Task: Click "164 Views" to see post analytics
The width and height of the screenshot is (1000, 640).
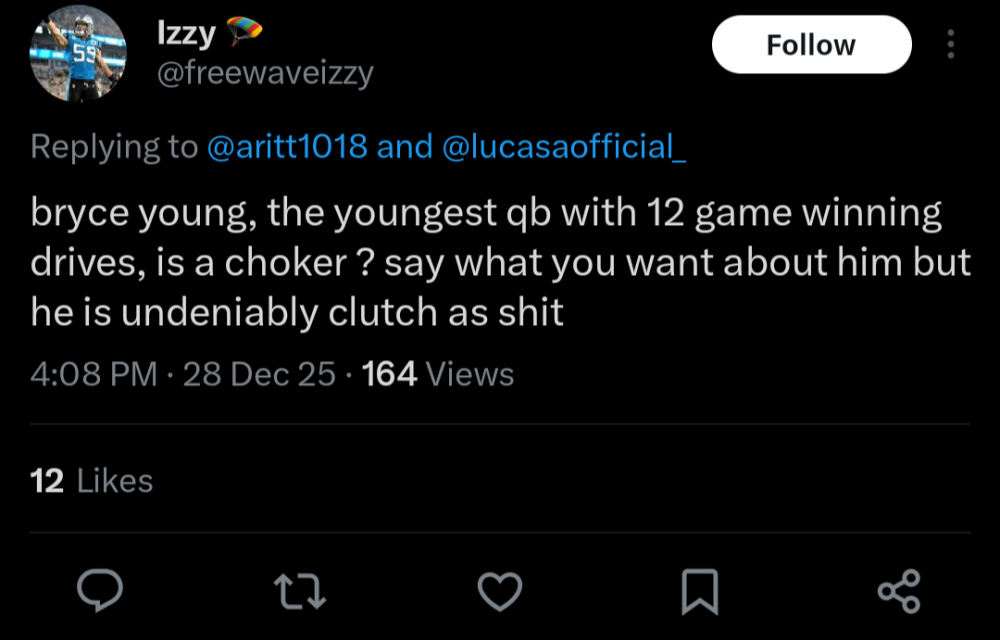Action: click(437, 373)
